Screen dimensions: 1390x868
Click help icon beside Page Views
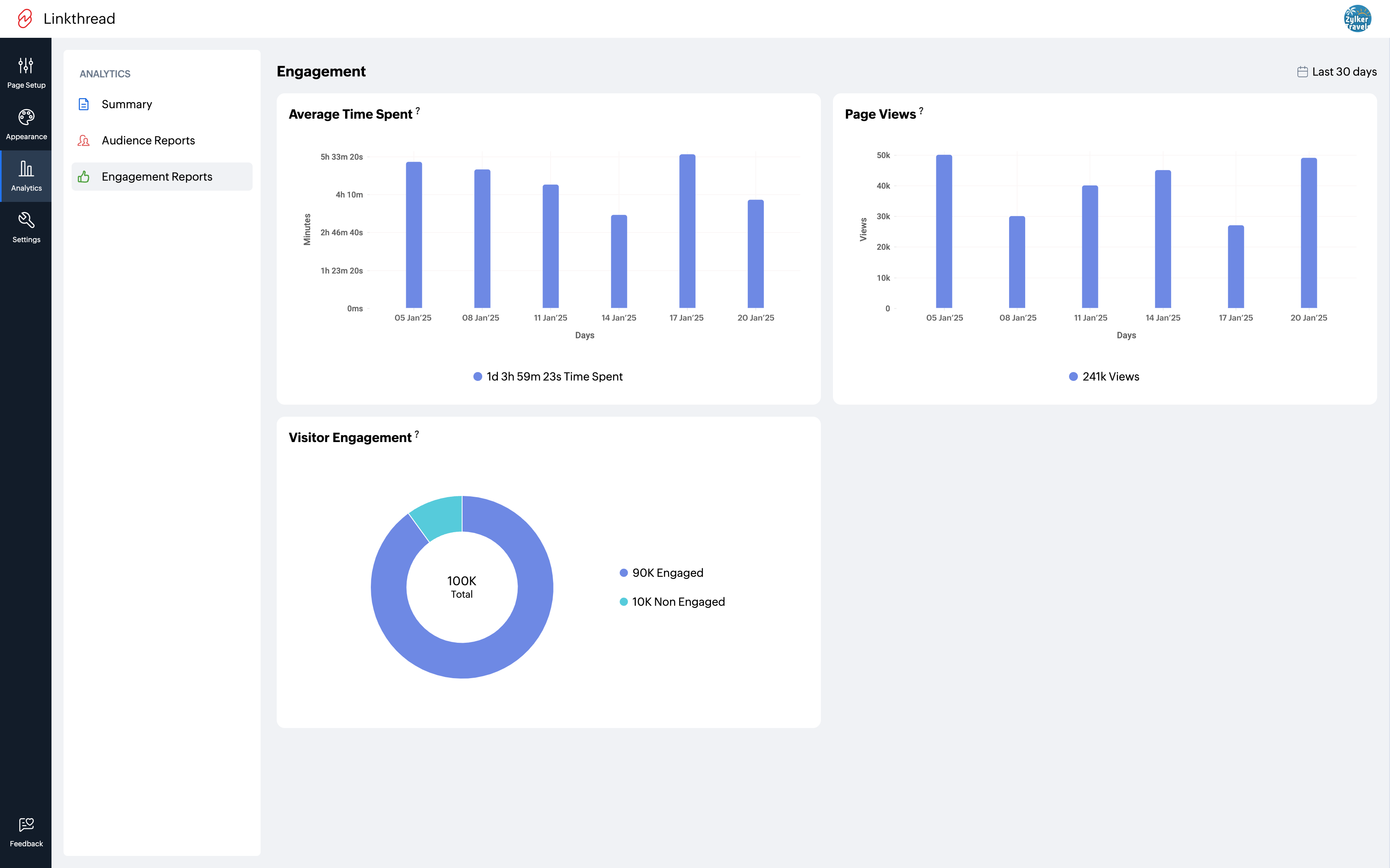pyautogui.click(x=921, y=111)
